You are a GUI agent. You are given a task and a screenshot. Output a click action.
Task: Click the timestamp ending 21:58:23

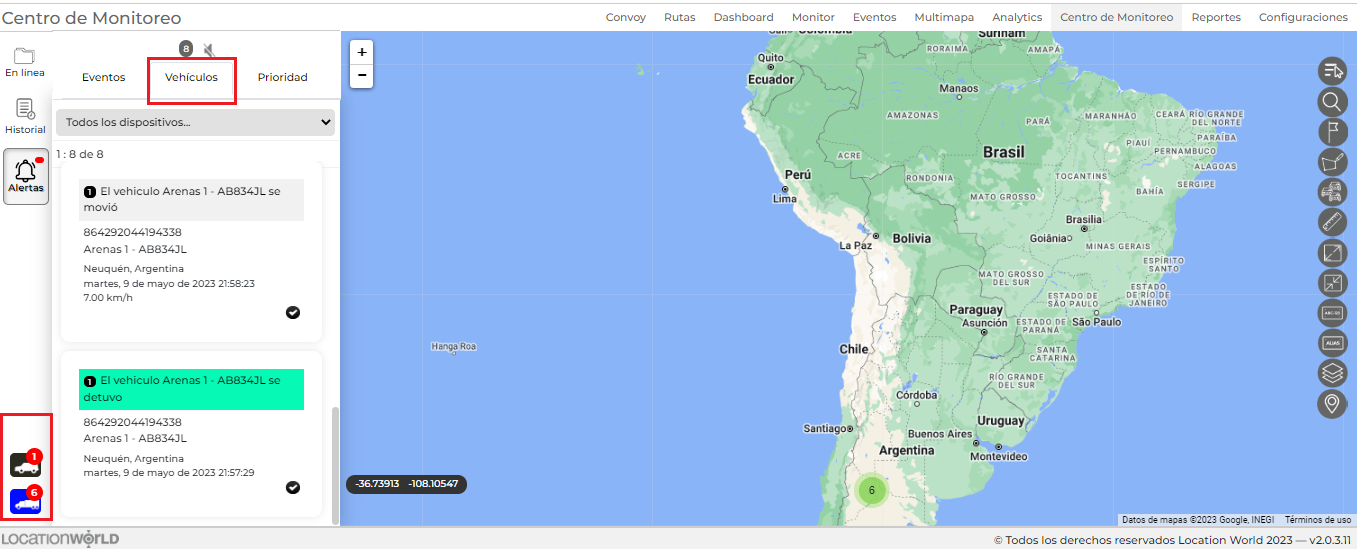169,284
